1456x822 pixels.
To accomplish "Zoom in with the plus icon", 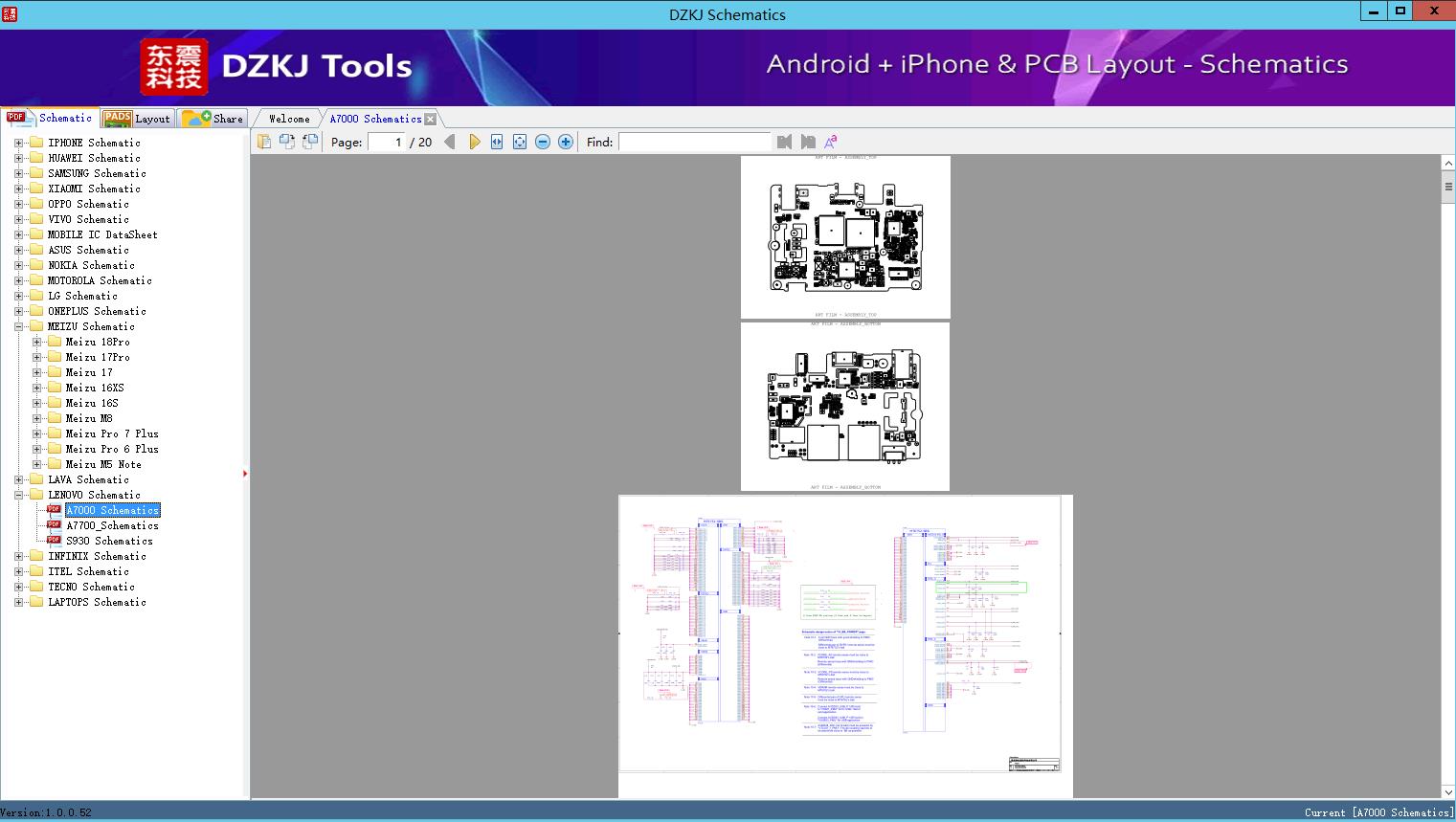I will pos(566,142).
